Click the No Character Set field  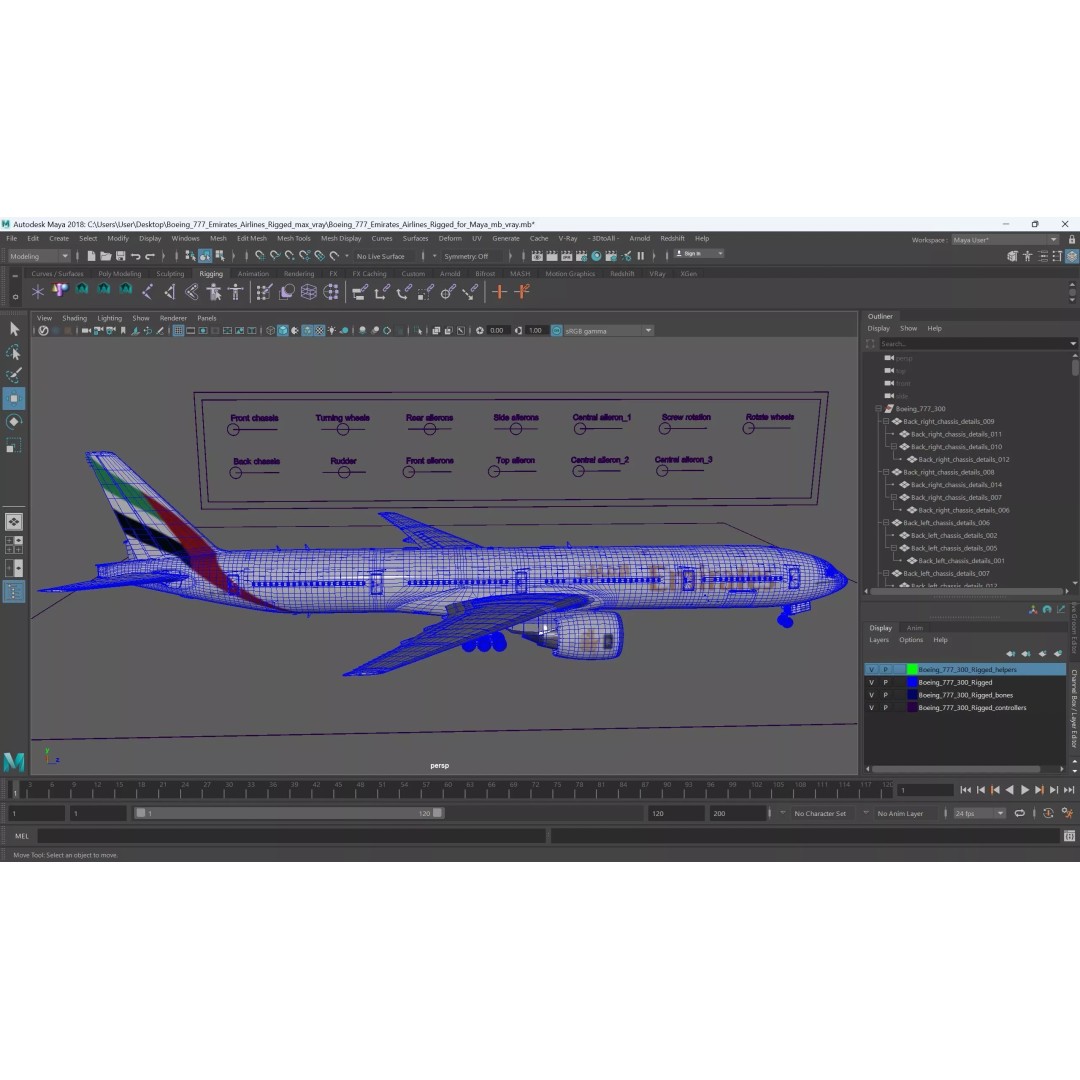click(x=820, y=813)
